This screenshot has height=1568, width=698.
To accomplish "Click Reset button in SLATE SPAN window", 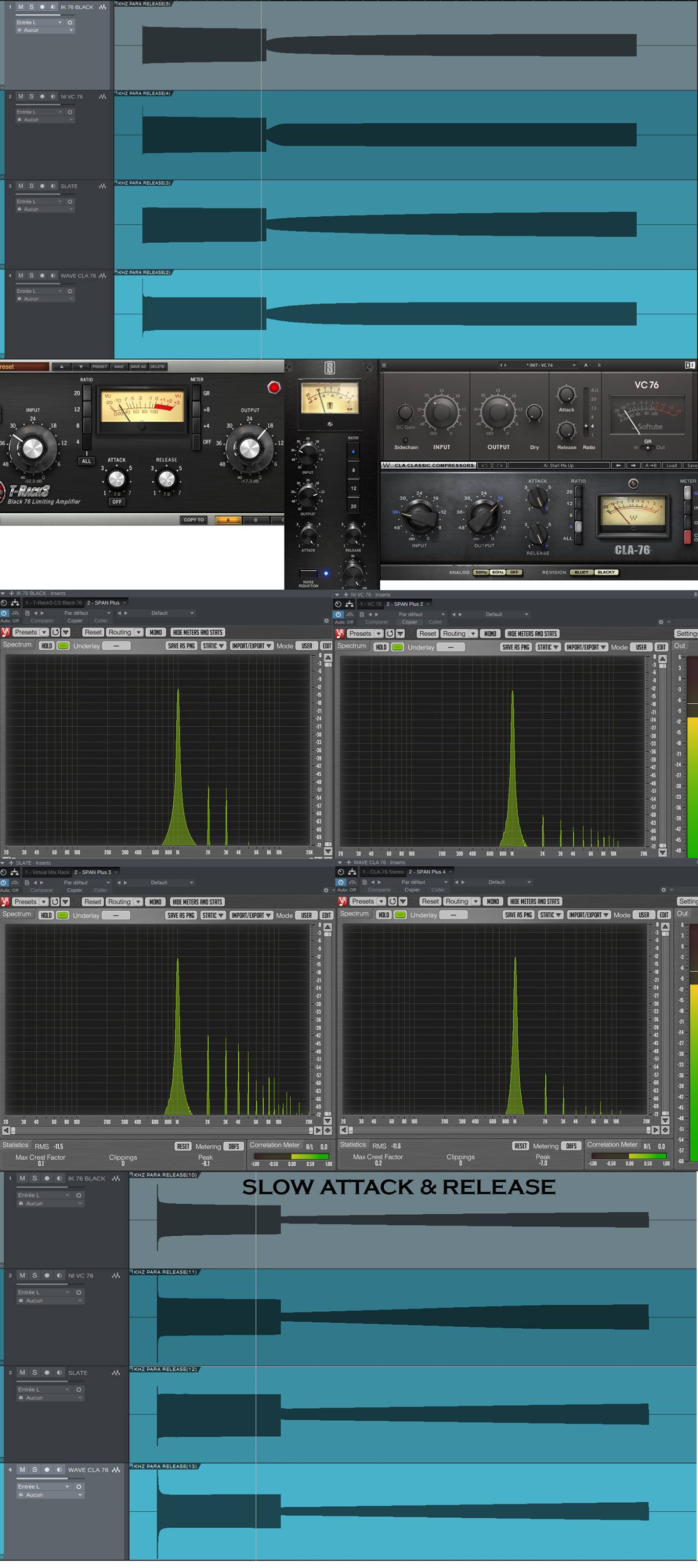I will click(92, 902).
